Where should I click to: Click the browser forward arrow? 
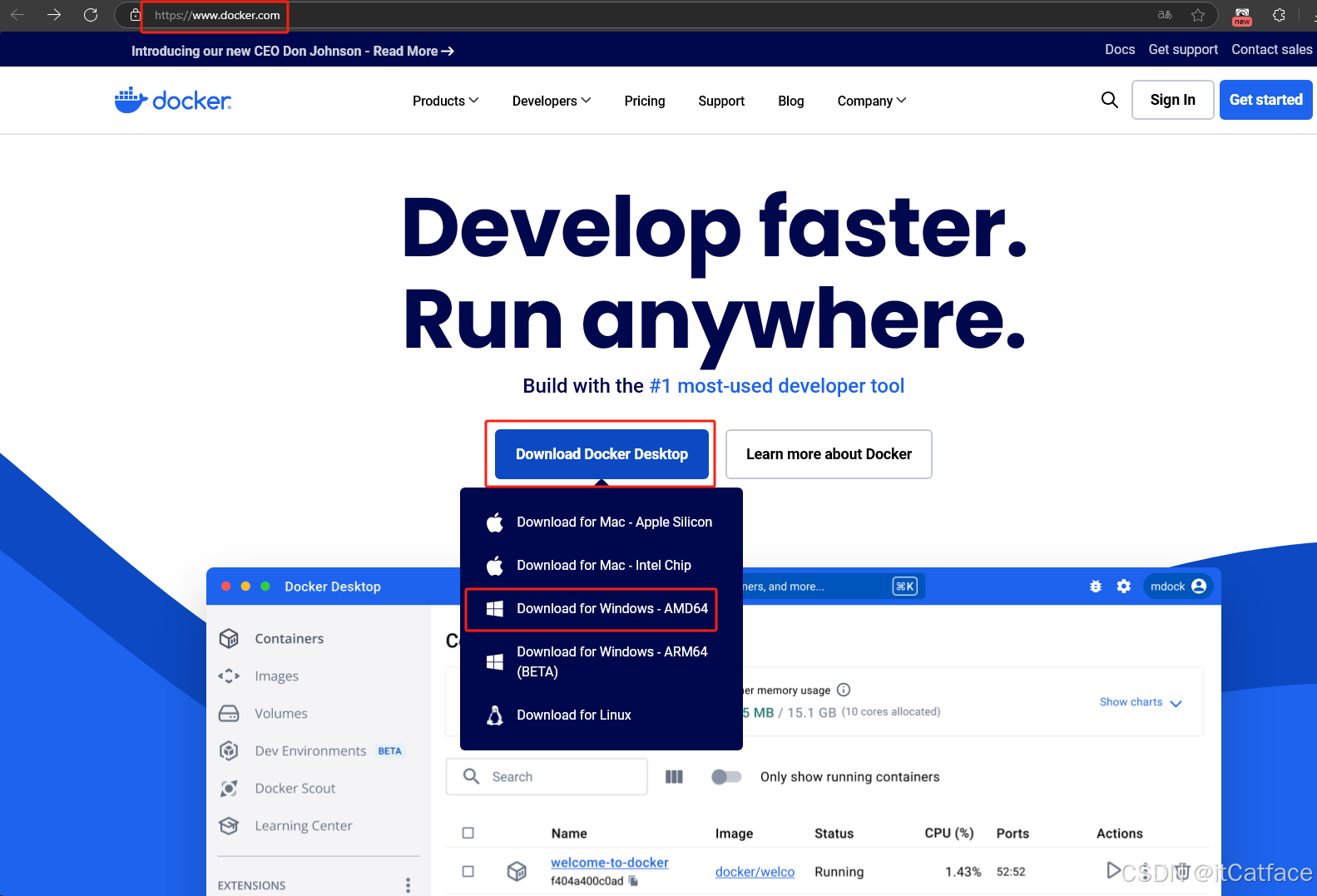pyautogui.click(x=54, y=15)
